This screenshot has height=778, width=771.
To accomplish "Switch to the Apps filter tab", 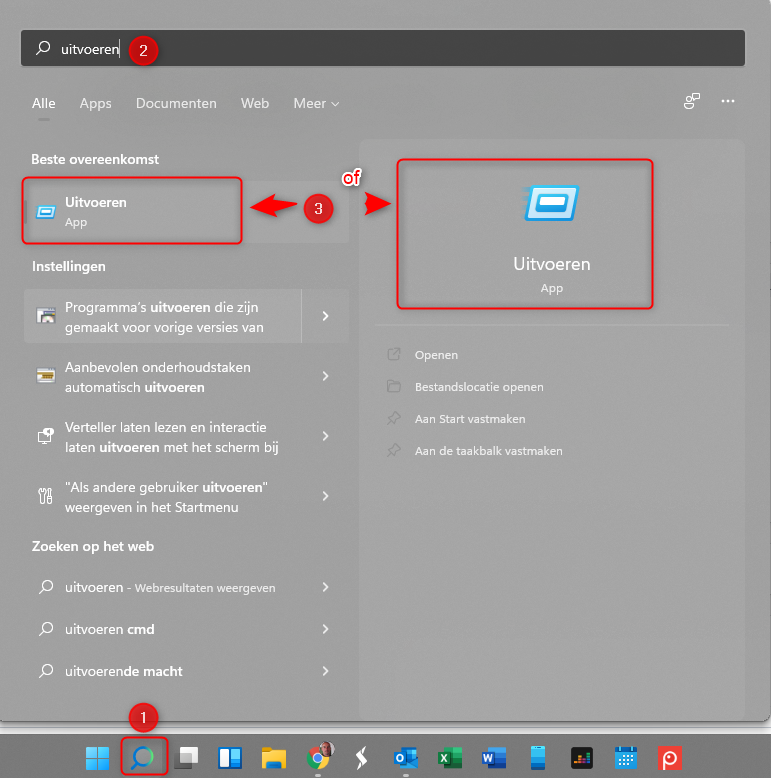I will 96,104.
